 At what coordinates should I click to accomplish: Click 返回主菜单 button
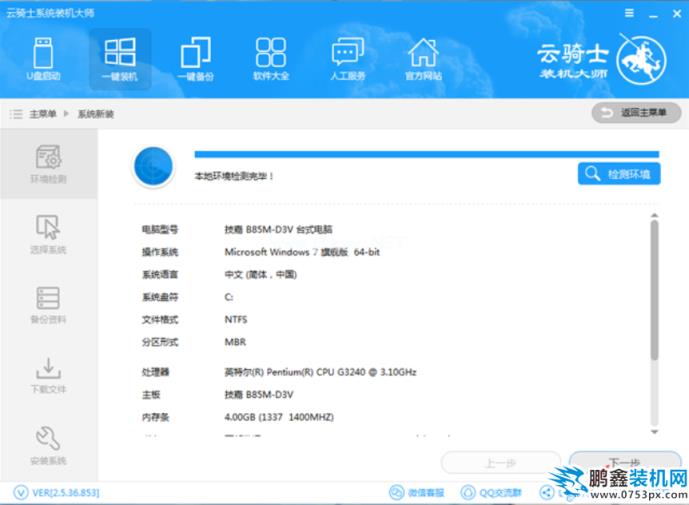pyautogui.click(x=636, y=113)
